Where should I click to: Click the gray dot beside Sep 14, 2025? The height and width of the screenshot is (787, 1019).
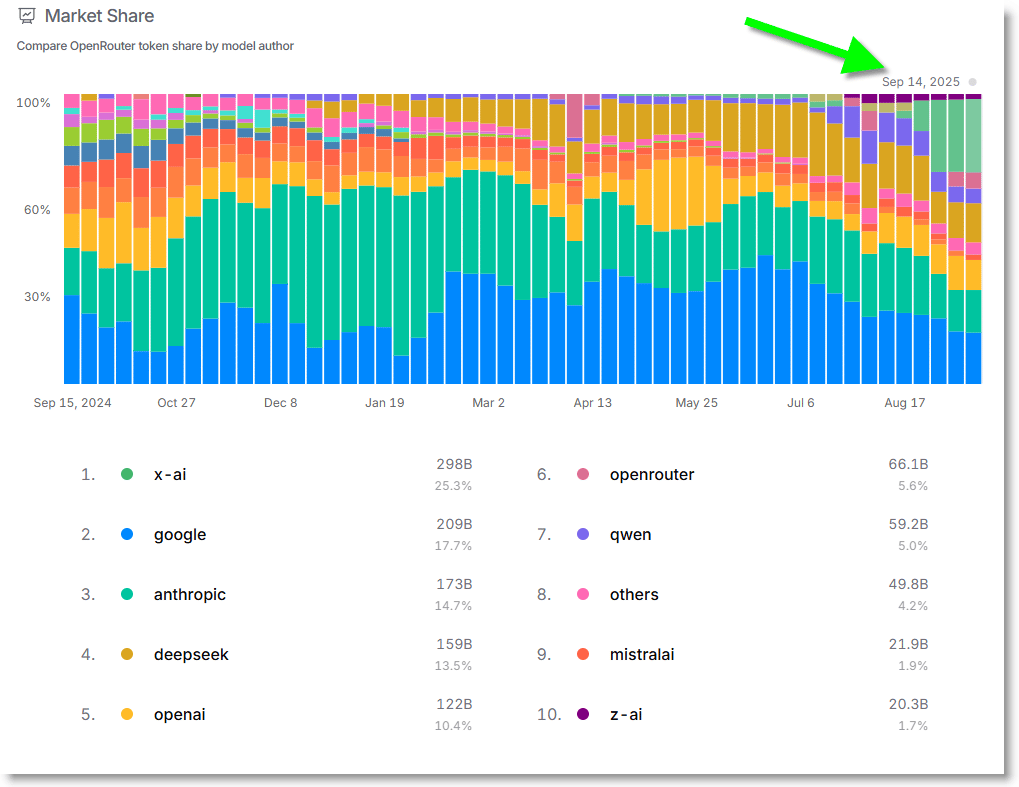[972, 82]
